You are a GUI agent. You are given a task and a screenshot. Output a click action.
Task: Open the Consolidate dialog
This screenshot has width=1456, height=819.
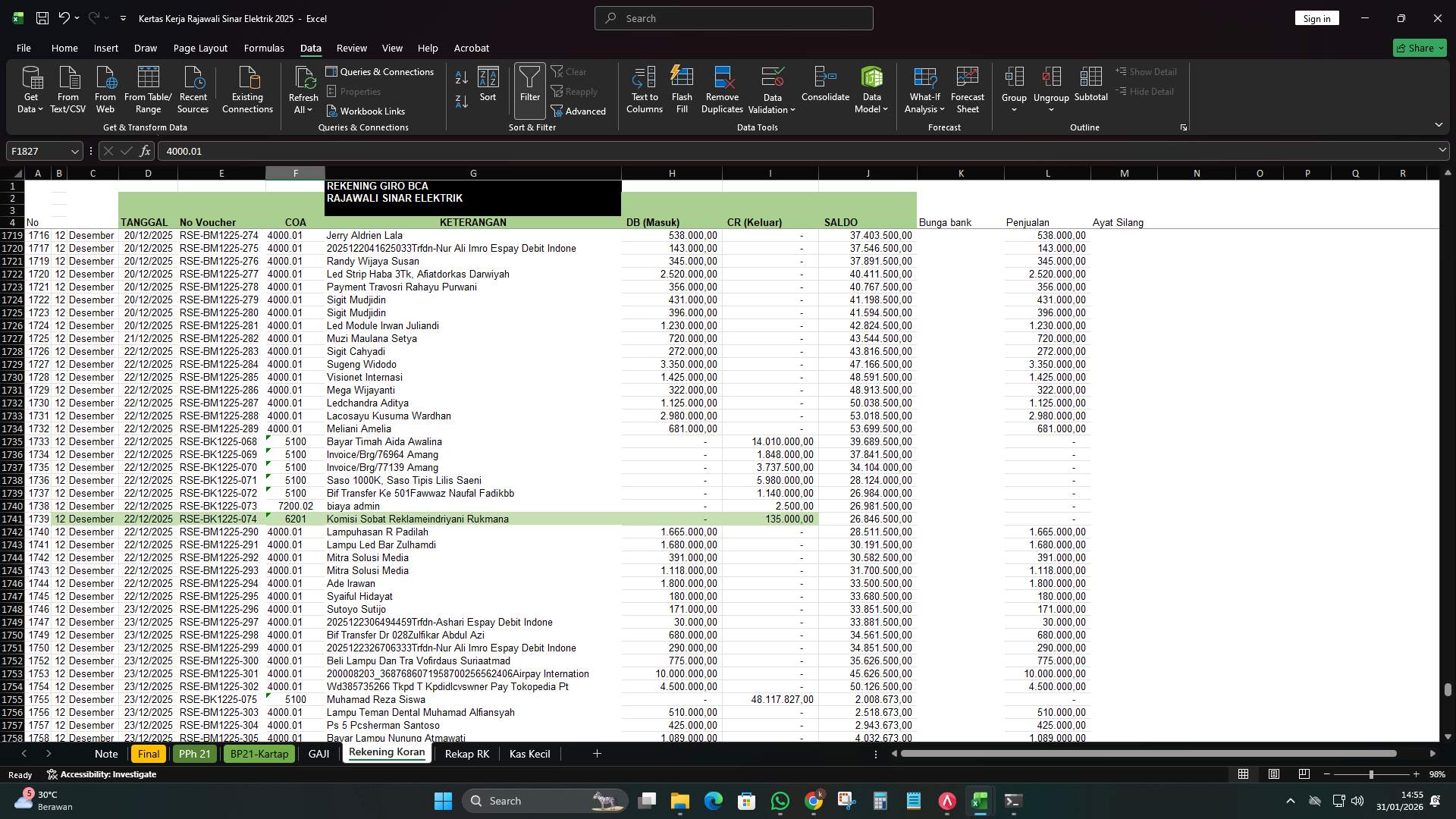click(825, 87)
